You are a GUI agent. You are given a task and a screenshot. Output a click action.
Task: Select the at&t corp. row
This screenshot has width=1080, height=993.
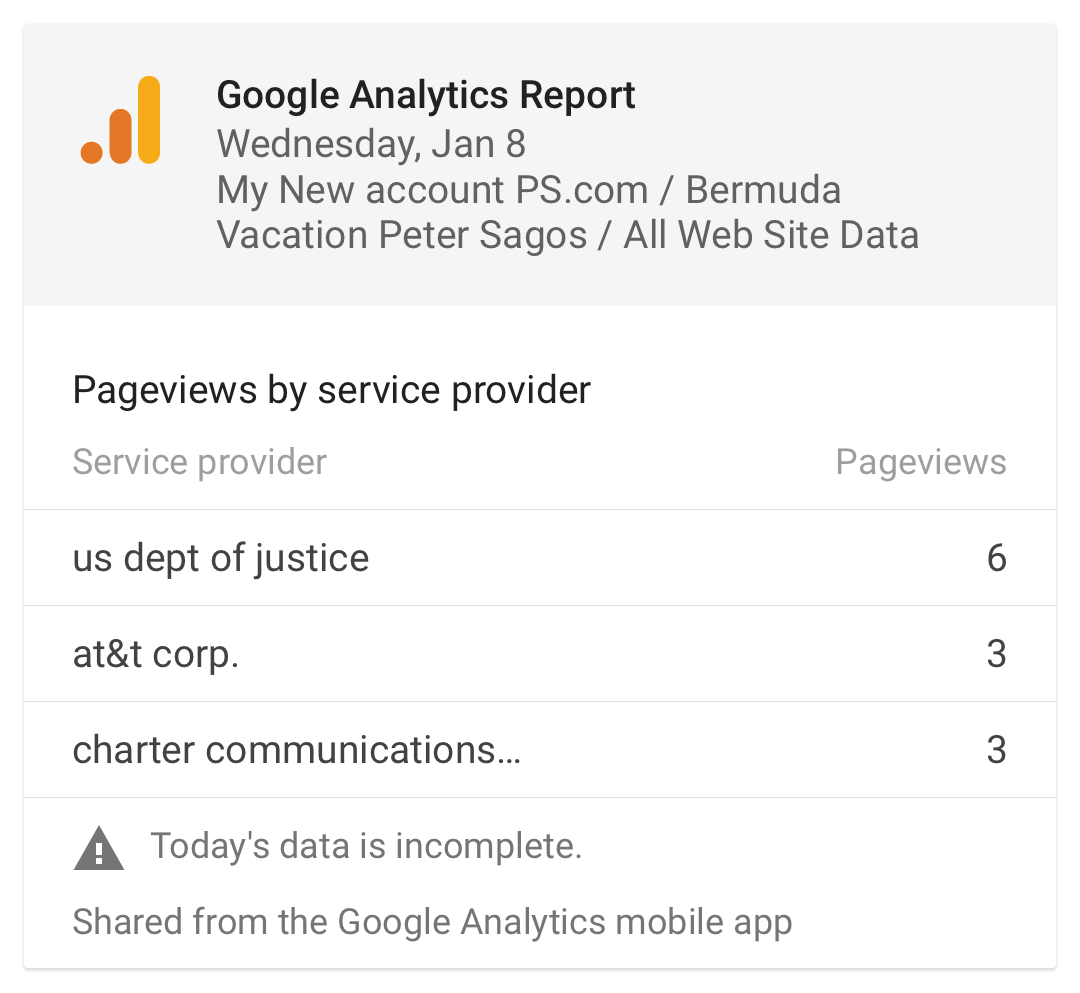click(540, 654)
